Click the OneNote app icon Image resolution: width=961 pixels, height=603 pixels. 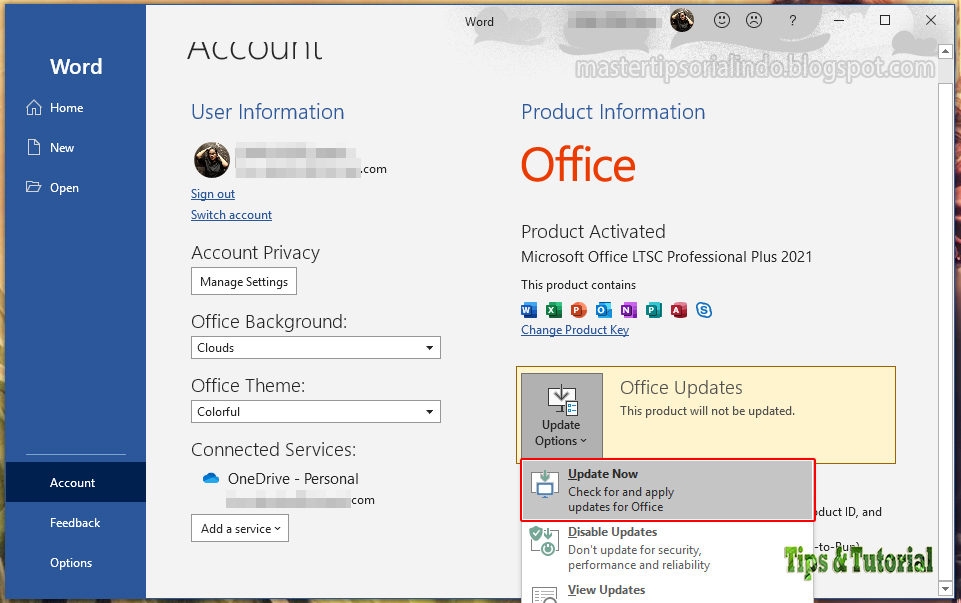click(x=629, y=310)
